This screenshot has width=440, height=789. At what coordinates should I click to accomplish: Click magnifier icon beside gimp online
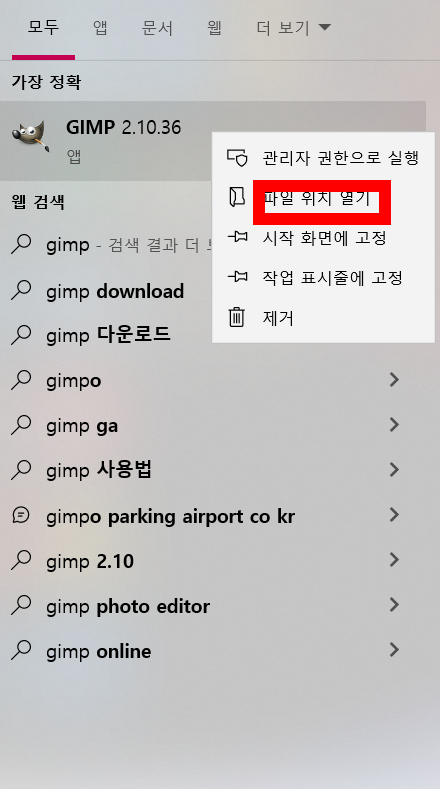21,650
